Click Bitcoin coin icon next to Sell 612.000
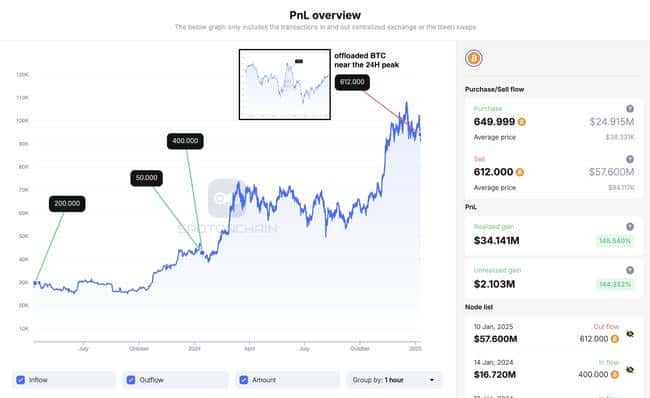 (519, 172)
